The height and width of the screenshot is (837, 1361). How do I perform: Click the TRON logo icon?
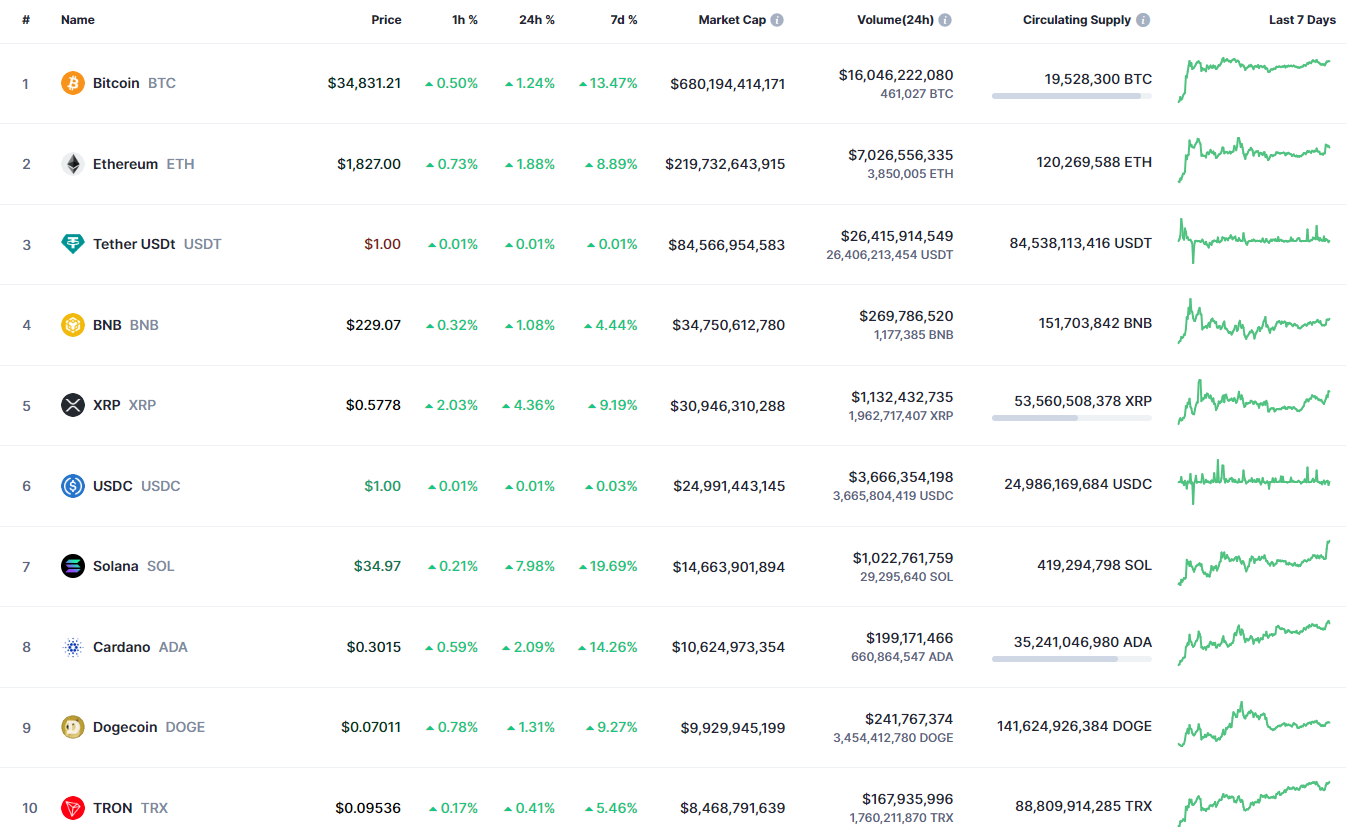(72, 808)
